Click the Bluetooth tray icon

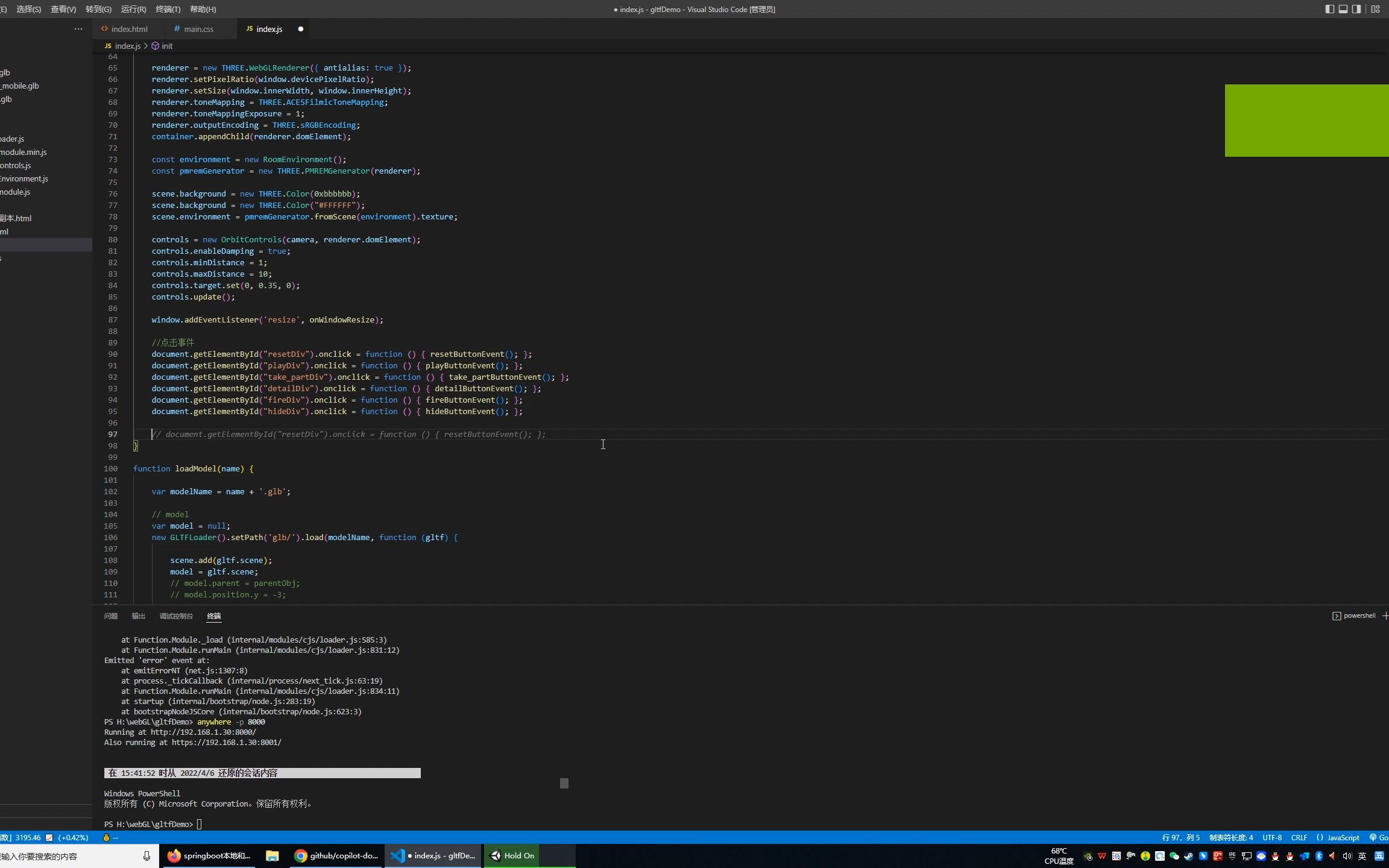pyautogui.click(x=1318, y=856)
